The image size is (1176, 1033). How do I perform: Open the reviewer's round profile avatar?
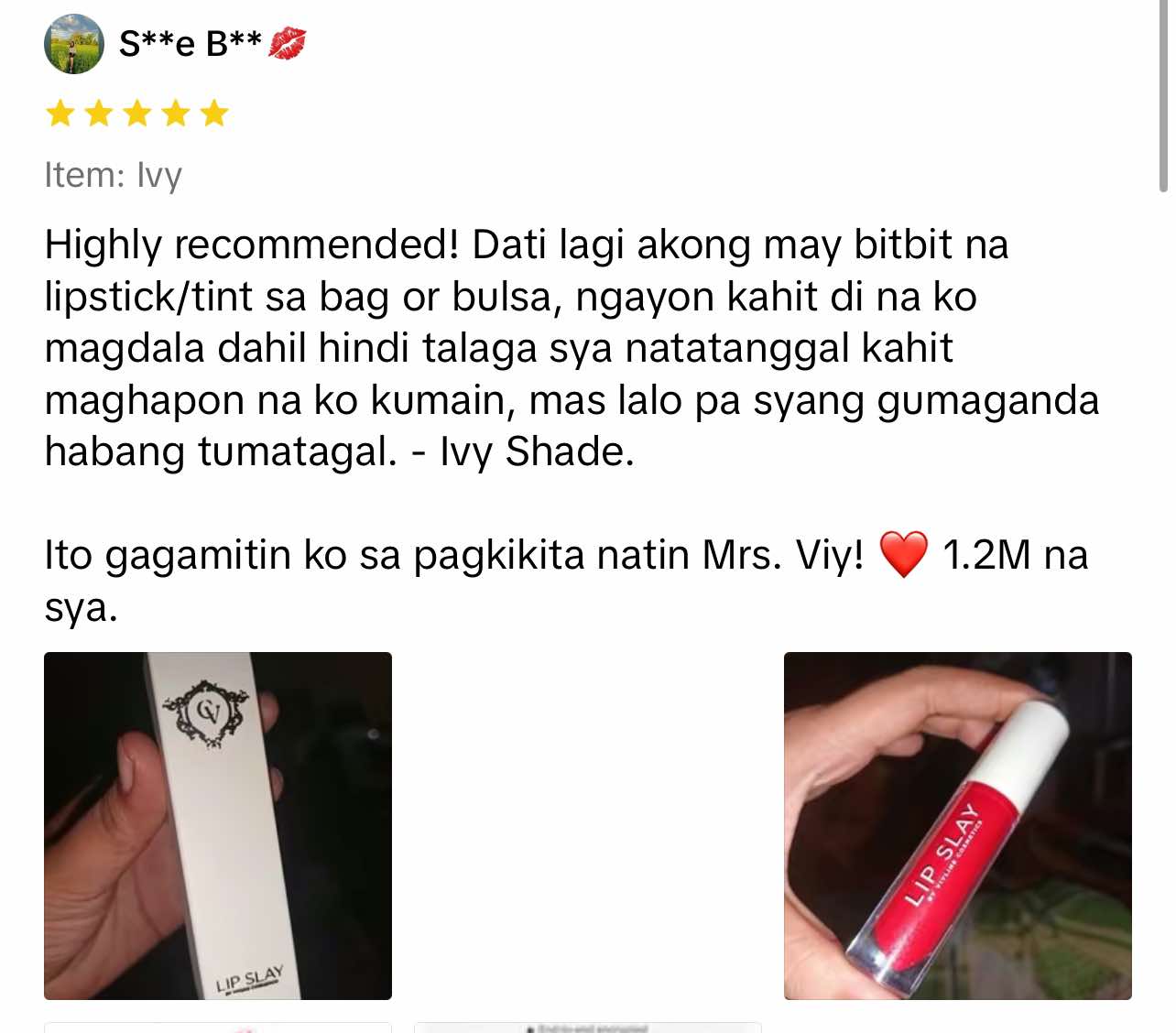pyautogui.click(x=74, y=44)
